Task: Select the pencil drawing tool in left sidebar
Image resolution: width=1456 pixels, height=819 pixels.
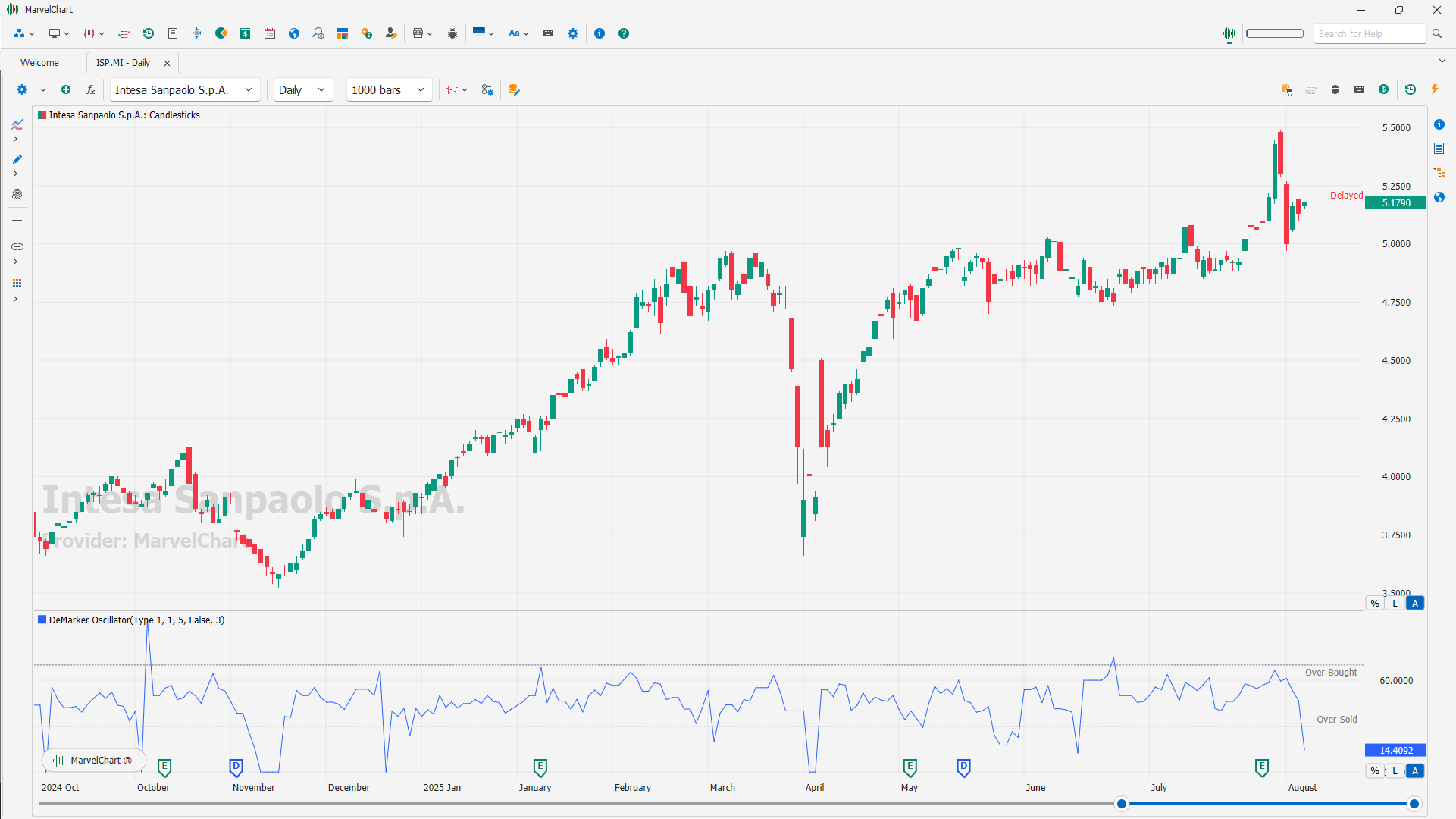Action: pos(17,159)
